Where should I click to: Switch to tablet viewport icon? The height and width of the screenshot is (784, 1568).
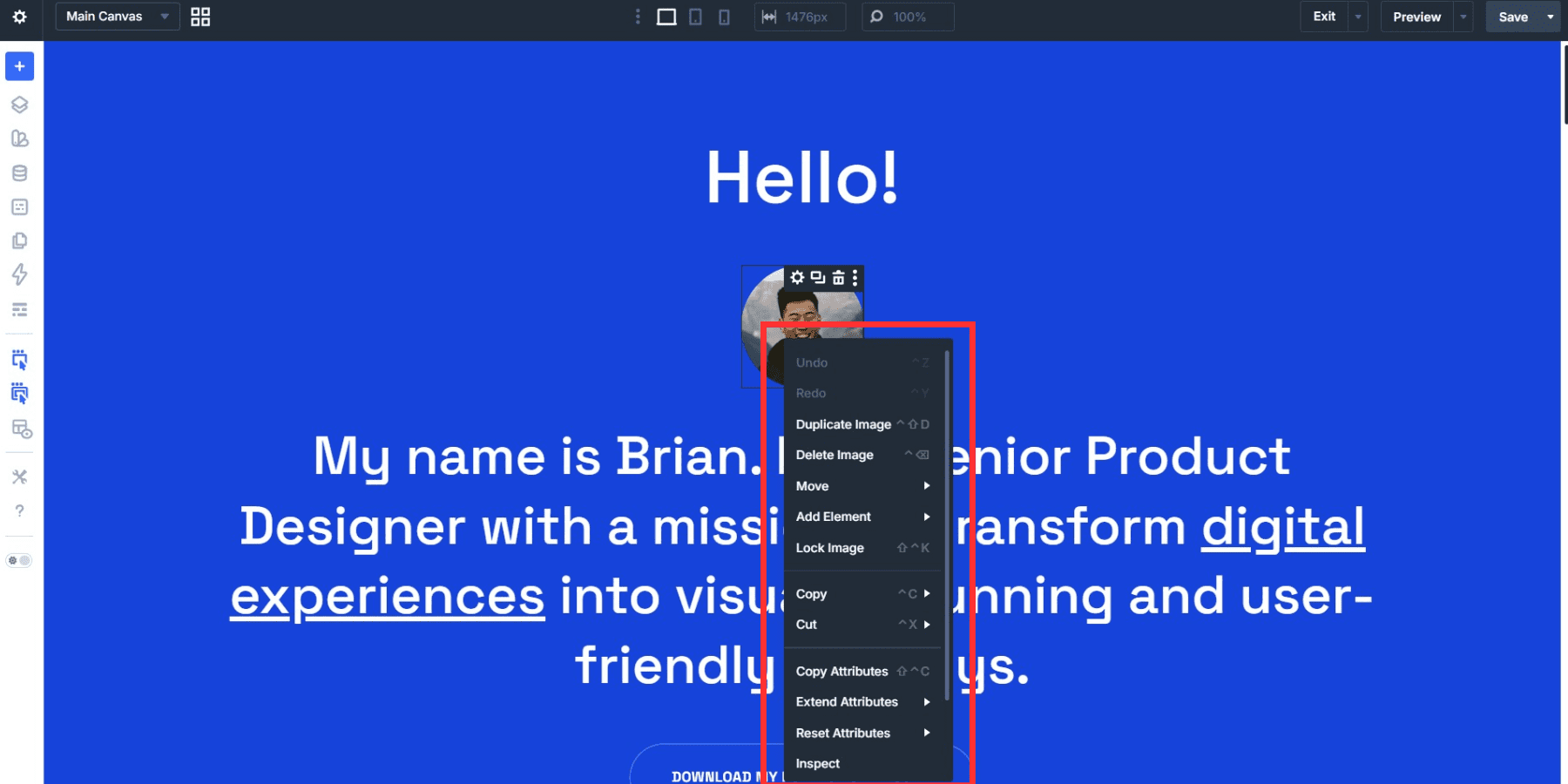pos(695,17)
